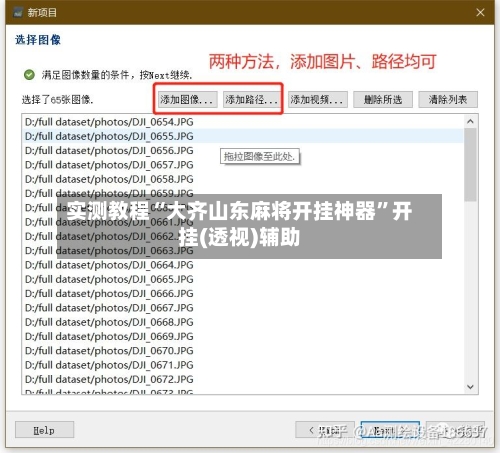This screenshot has width=500, height=453.
Task: Open the Help button
Action: 44,430
